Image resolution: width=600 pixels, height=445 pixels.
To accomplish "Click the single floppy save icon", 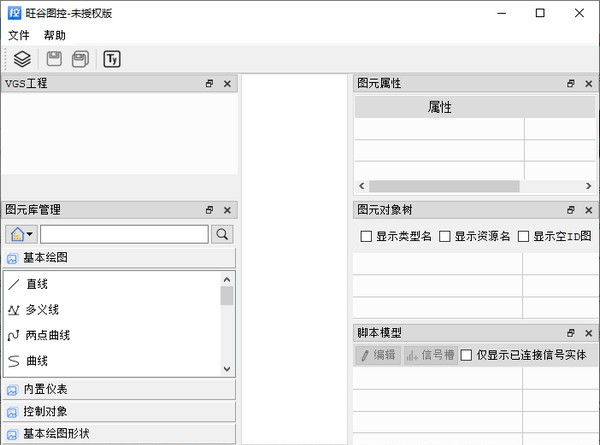I will coord(54,59).
